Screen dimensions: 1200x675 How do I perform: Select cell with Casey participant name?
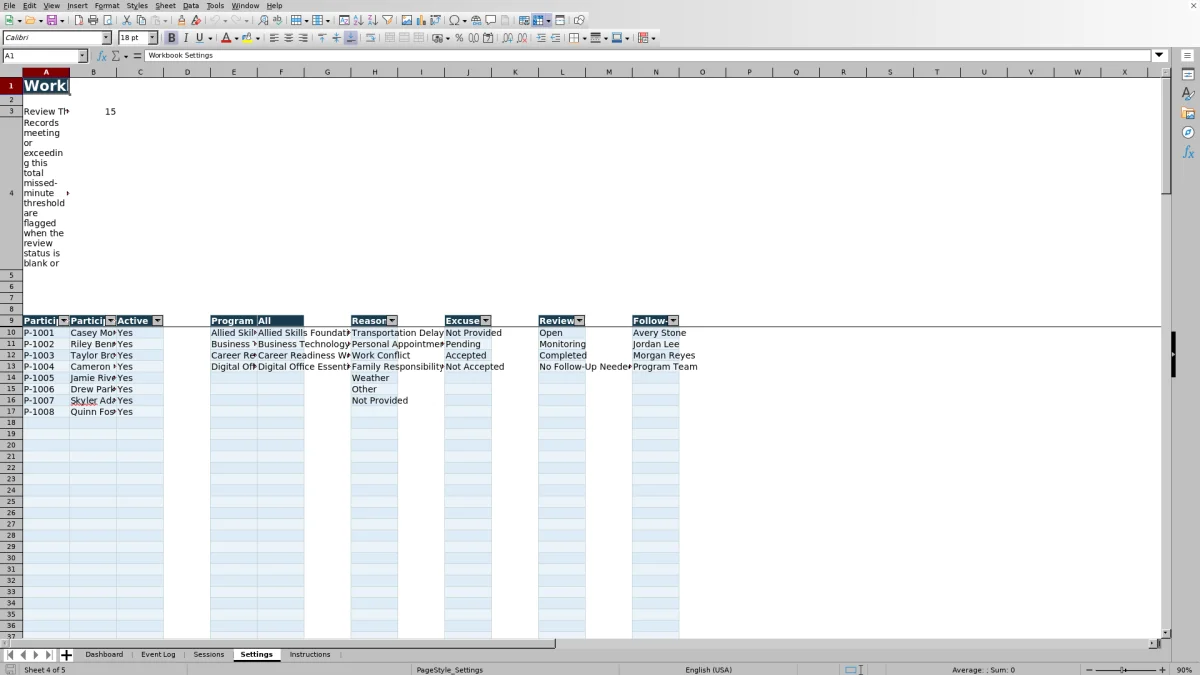click(x=93, y=333)
